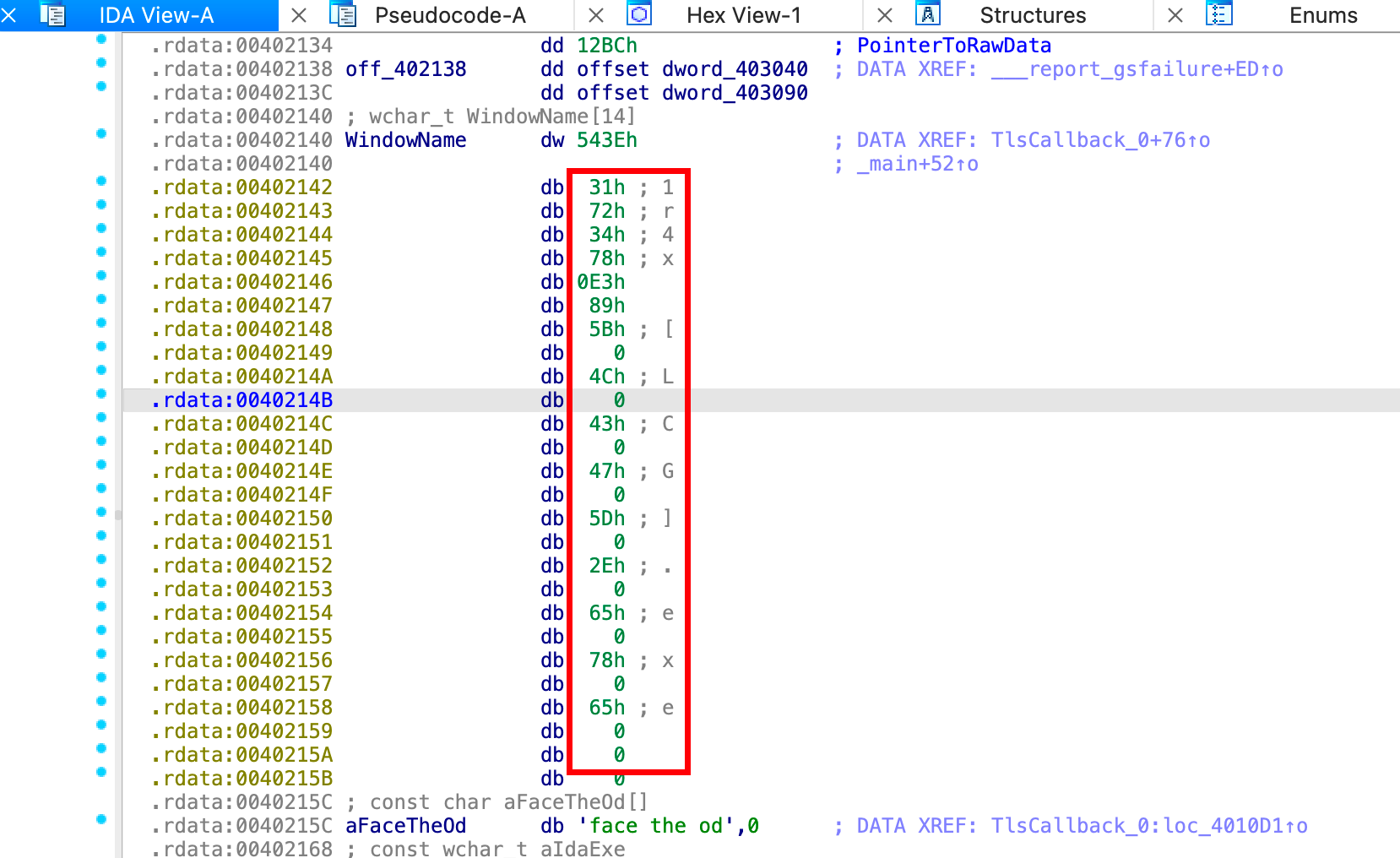
Task: Click address .rdata:00402145
Action: [x=242, y=258]
